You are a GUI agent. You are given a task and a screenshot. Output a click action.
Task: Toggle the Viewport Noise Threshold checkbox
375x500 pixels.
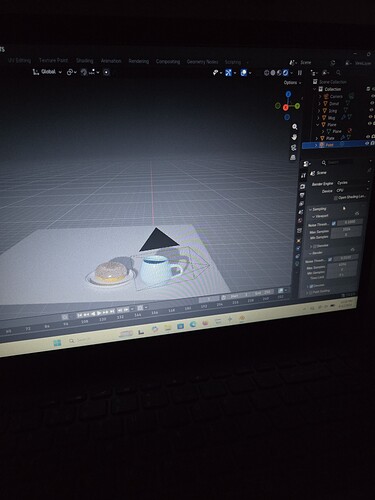click(x=334, y=224)
